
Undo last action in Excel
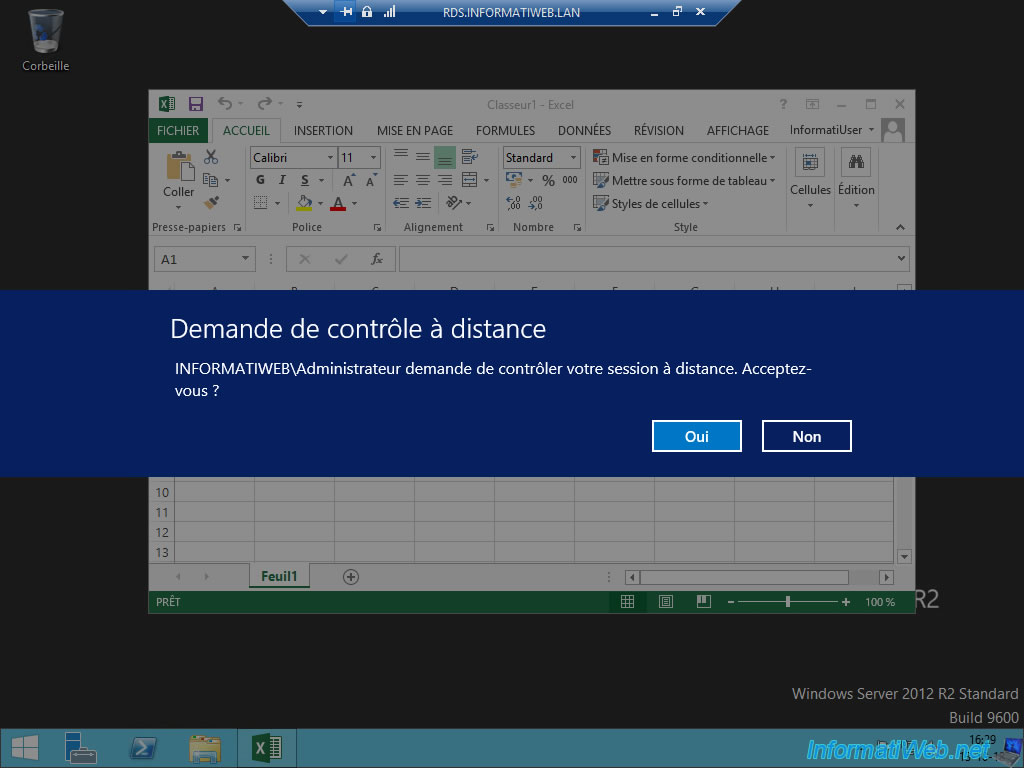225,104
